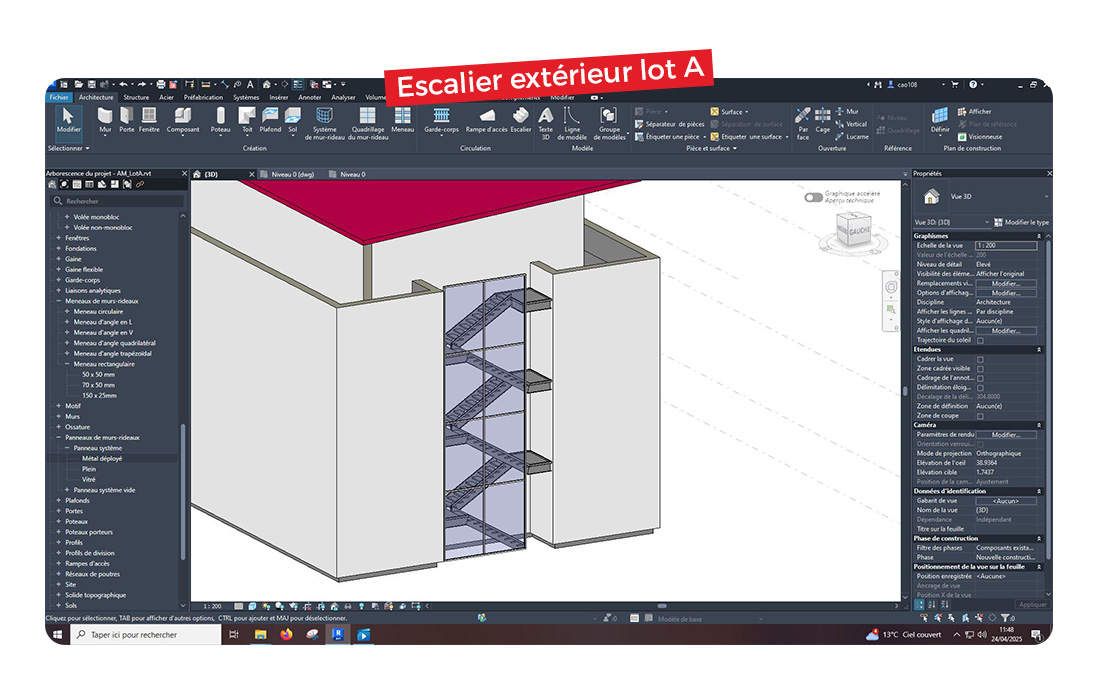Image resolution: width=1097 pixels, height=697 pixels.
Task: Check the Cadrer la vue checkbox
Action: [x=980, y=360]
